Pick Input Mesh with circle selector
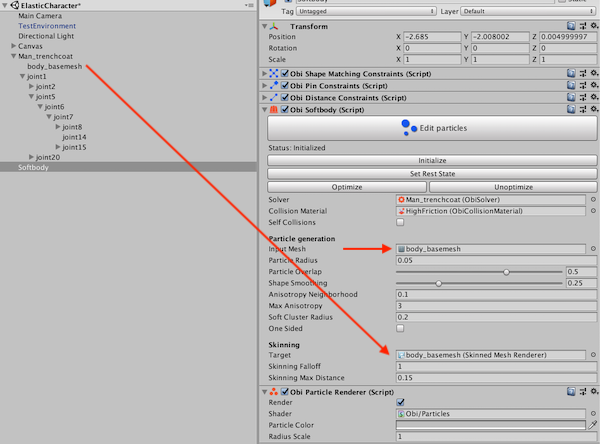Screen dimensions: 600x444 [593, 249]
